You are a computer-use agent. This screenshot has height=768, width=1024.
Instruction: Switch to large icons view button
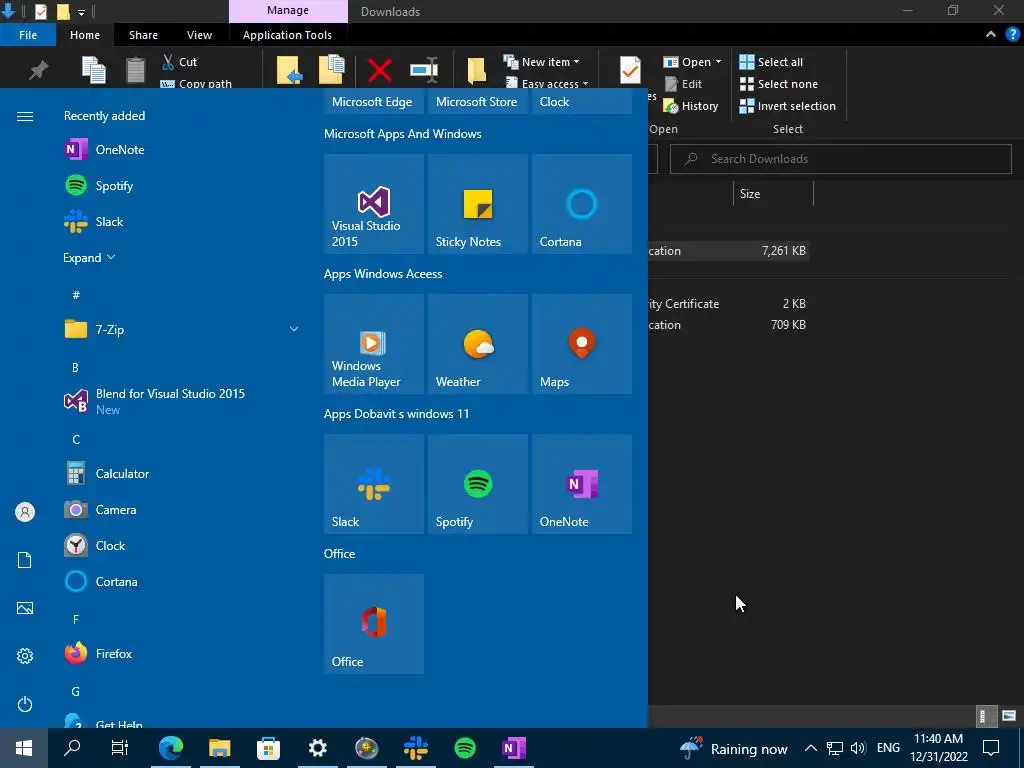pyautogui.click(x=1009, y=715)
